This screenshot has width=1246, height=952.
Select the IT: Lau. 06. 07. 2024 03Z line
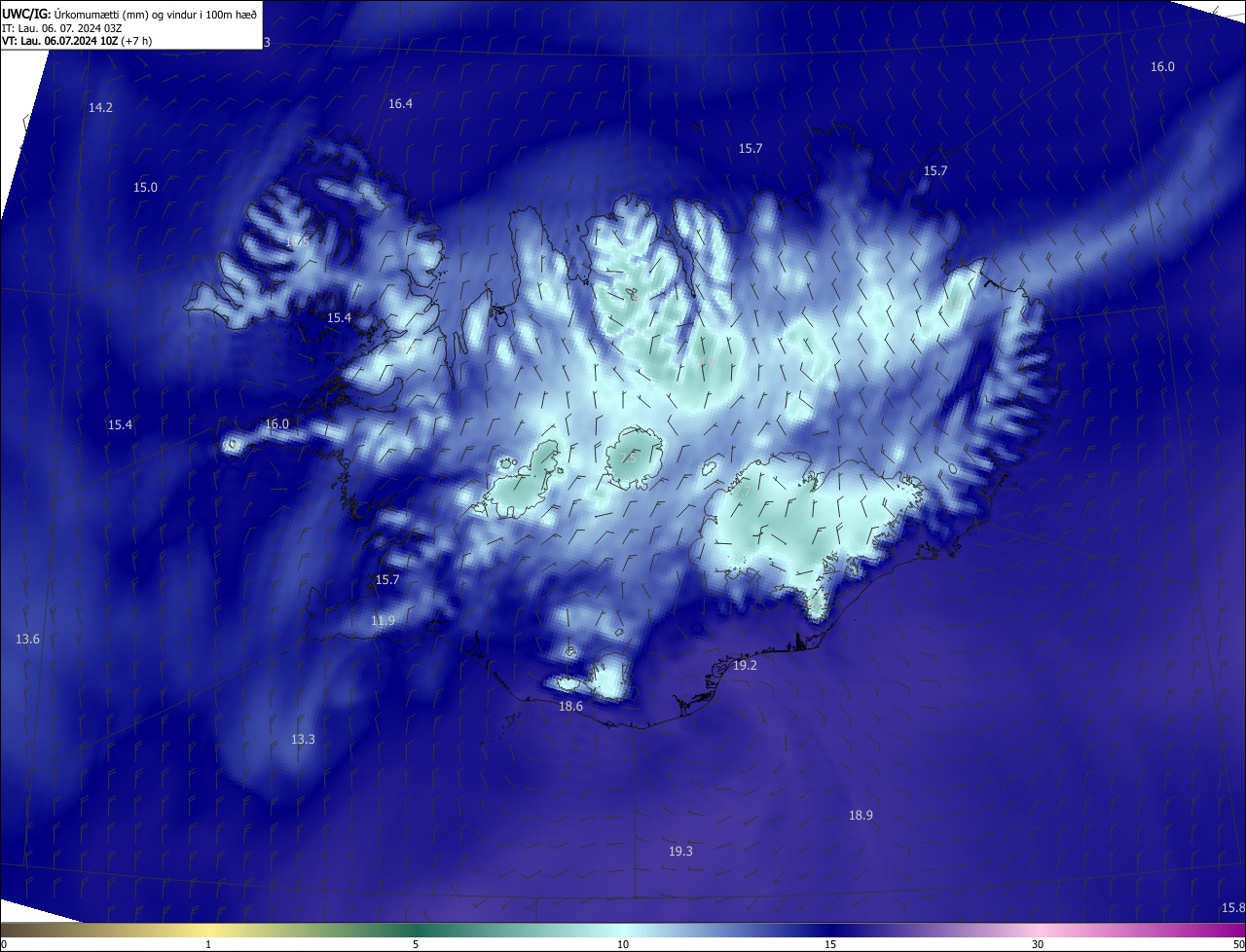[x=61, y=27]
